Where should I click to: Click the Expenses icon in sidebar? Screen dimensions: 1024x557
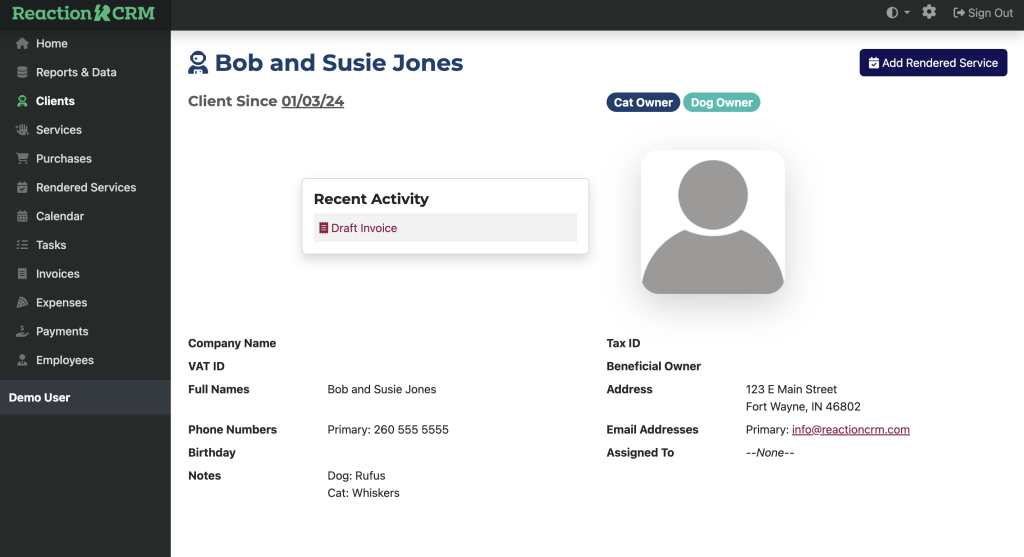click(x=22, y=303)
